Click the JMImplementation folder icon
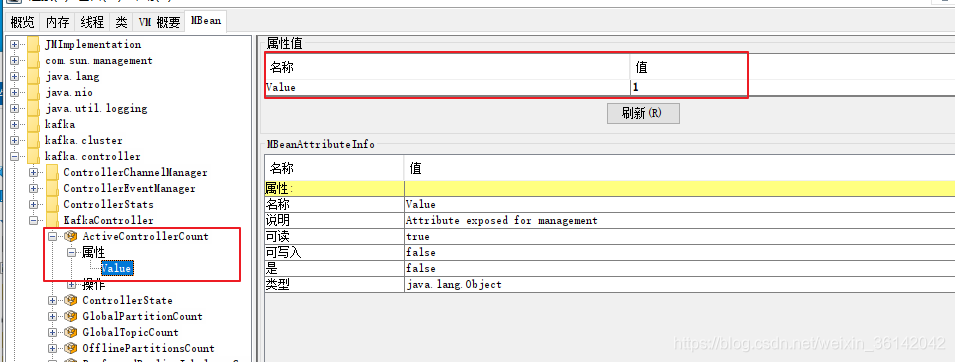The height and width of the screenshot is (362, 955). 33,45
